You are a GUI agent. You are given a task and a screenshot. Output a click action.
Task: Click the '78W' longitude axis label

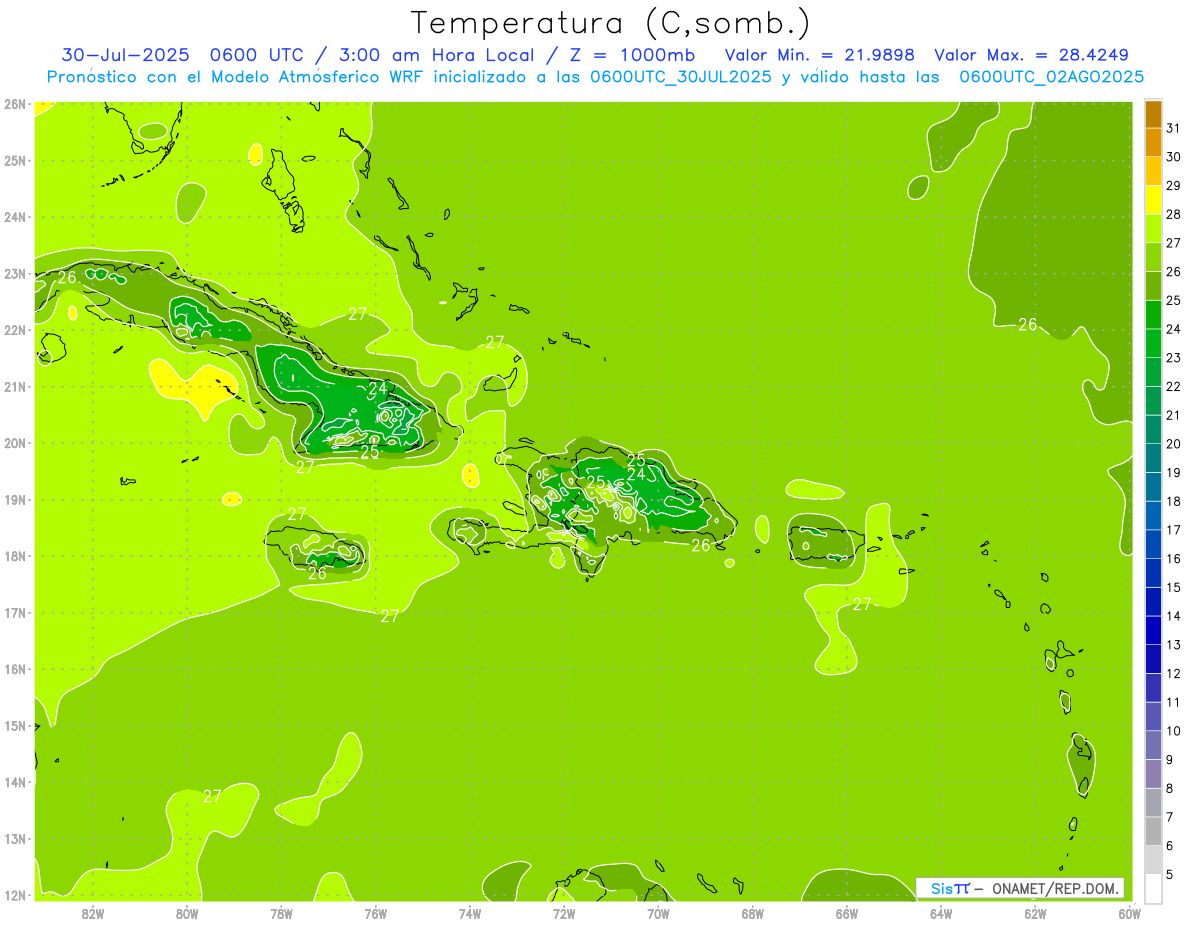(x=281, y=913)
